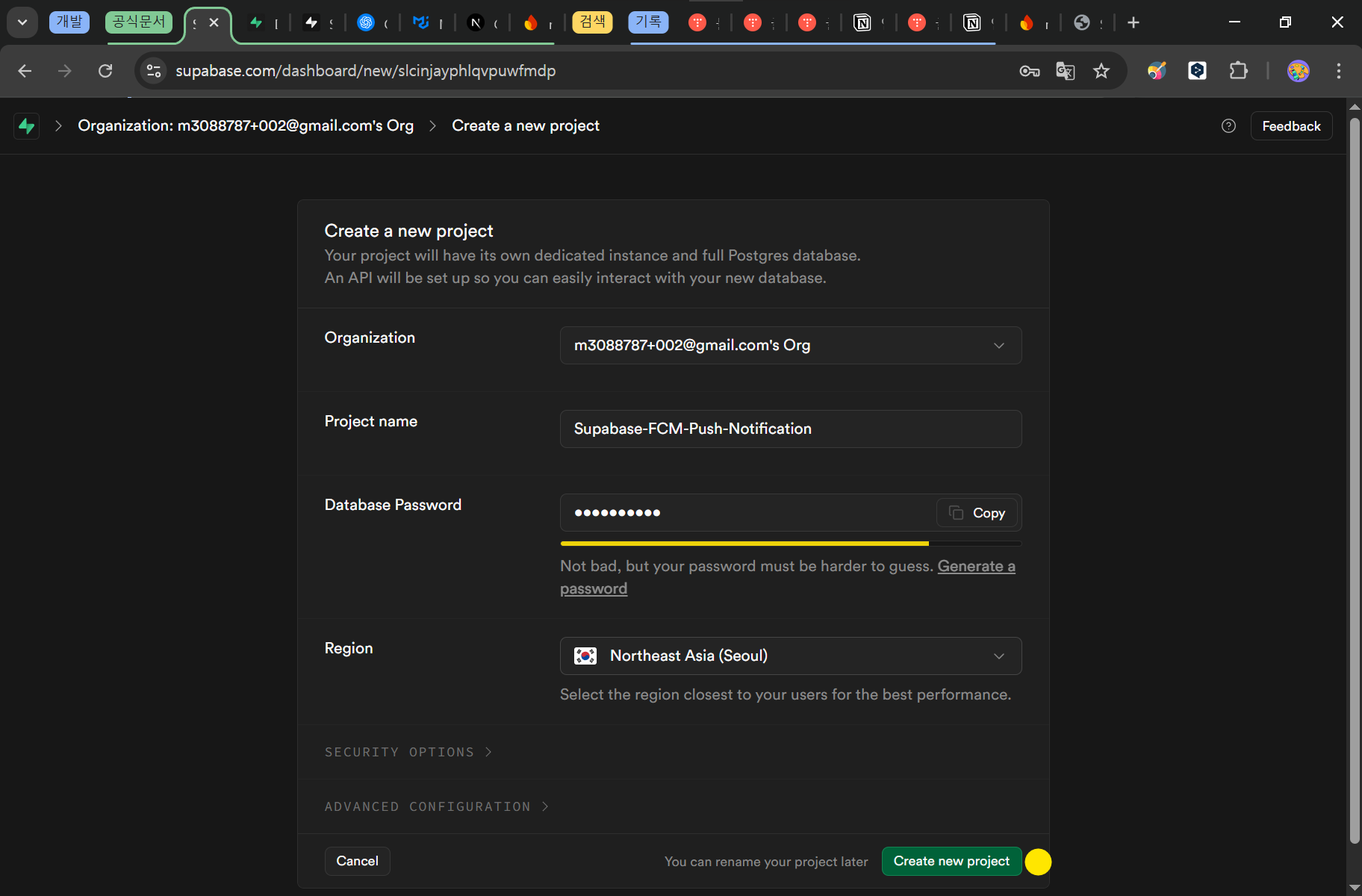Click the chevron after the Supabase logo
The image size is (1362, 896).
tap(58, 126)
